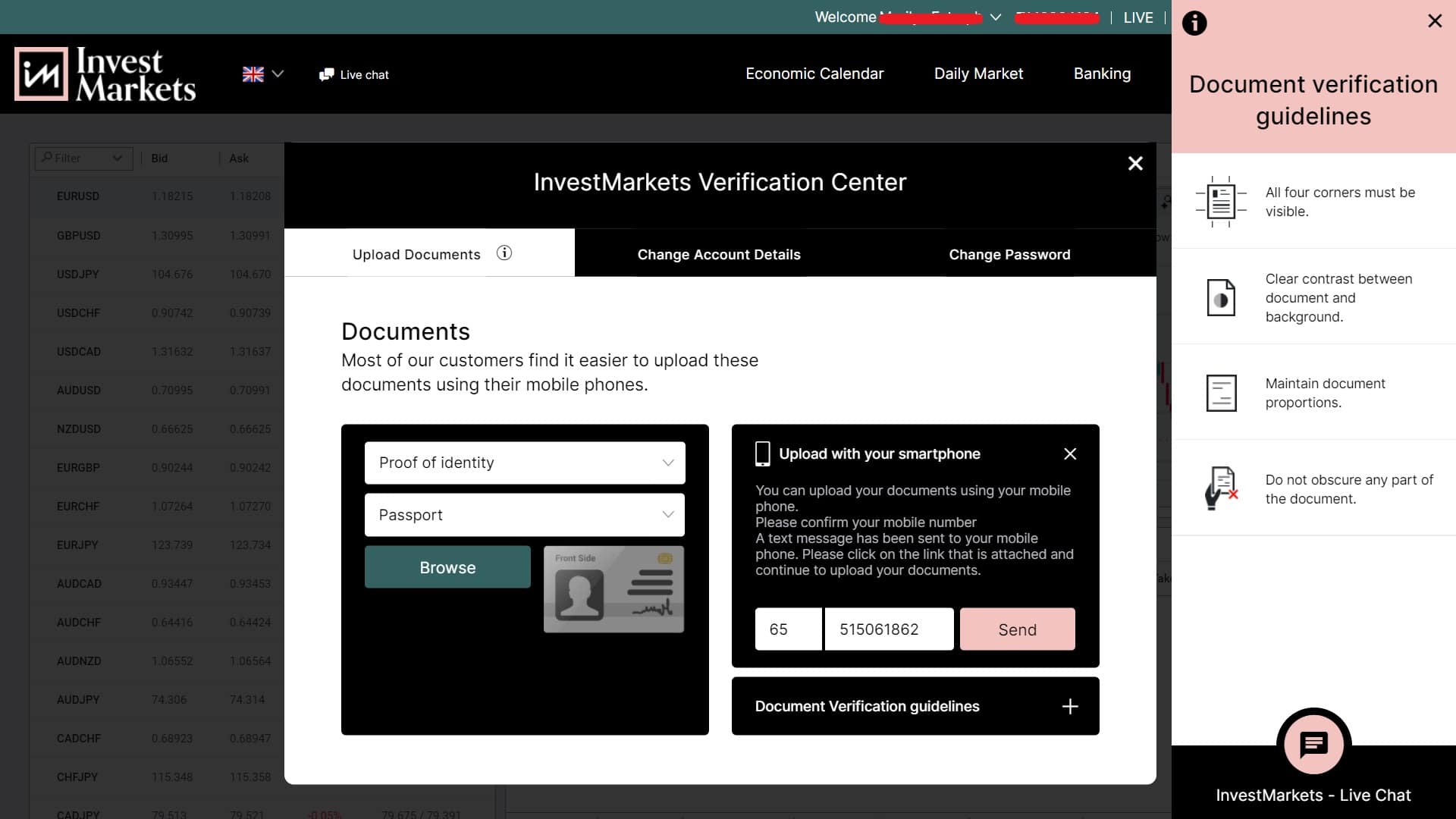Screen dimensions: 1456x819
Task: Open the Passport document type dropdown
Action: click(524, 515)
